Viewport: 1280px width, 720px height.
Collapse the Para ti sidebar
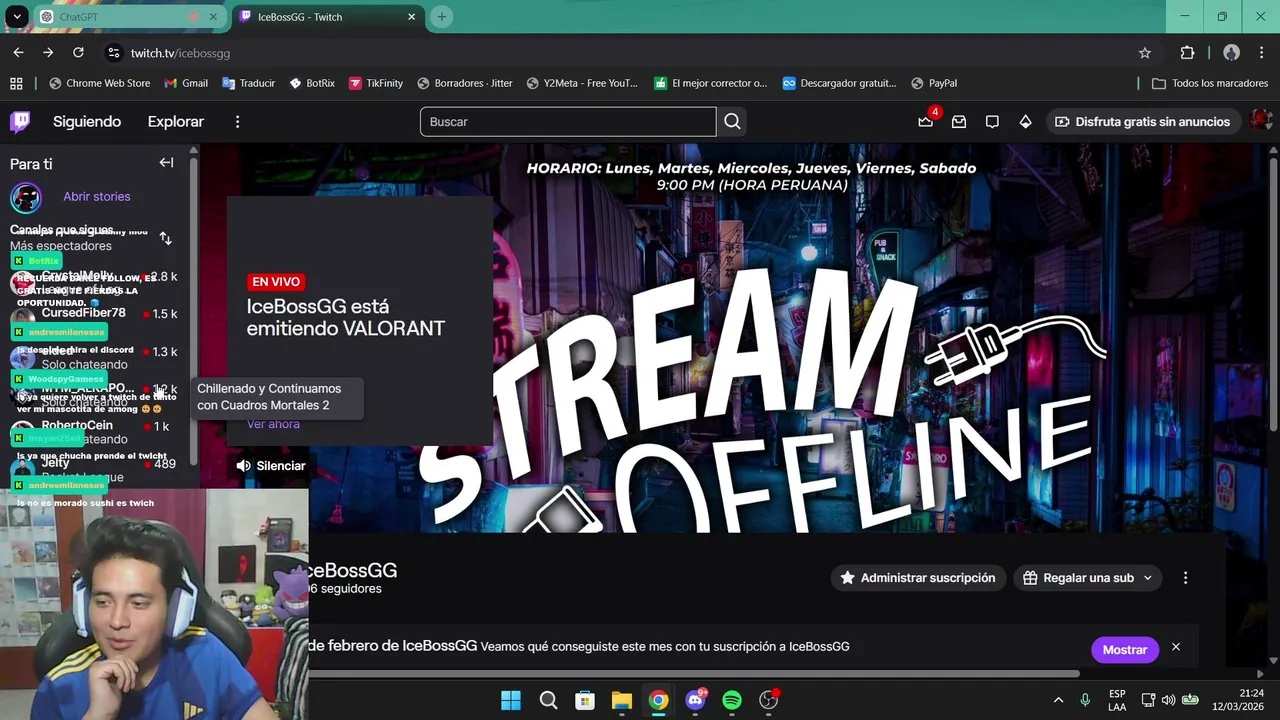point(166,163)
